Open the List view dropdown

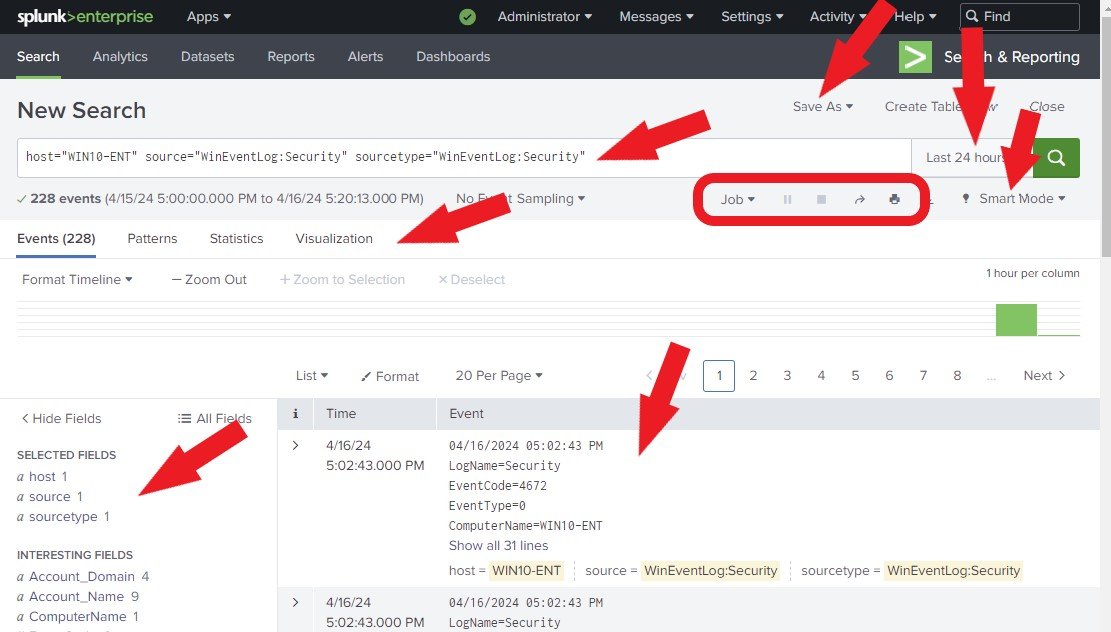(312, 376)
